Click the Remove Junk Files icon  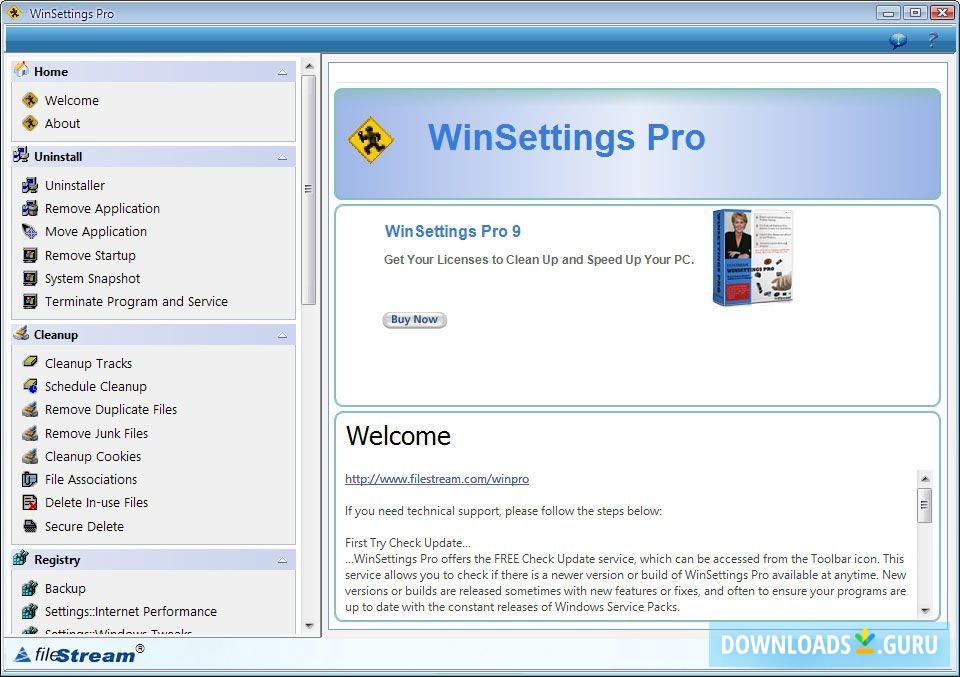pos(30,433)
